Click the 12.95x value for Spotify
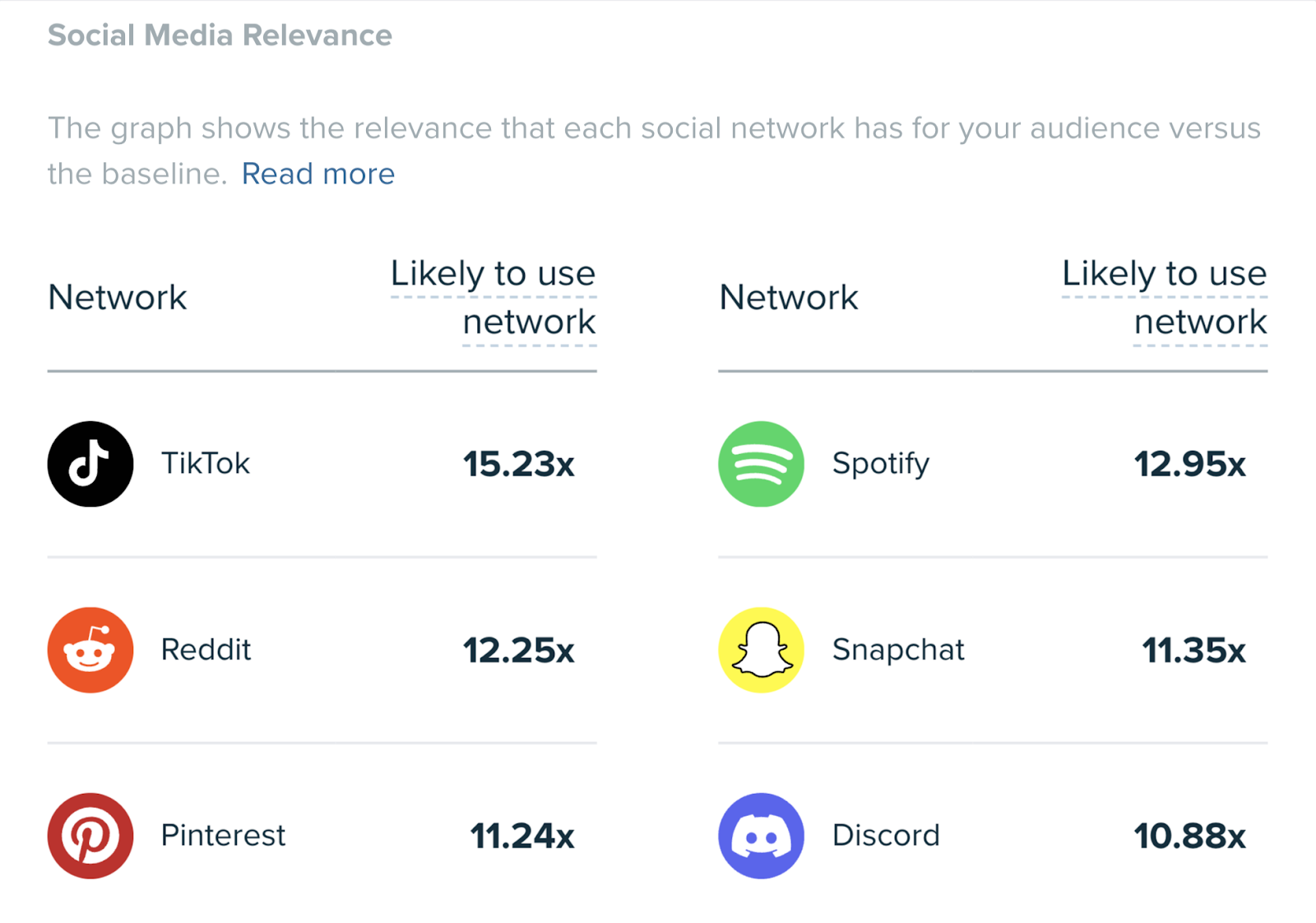The height and width of the screenshot is (923, 1316). (x=1190, y=463)
